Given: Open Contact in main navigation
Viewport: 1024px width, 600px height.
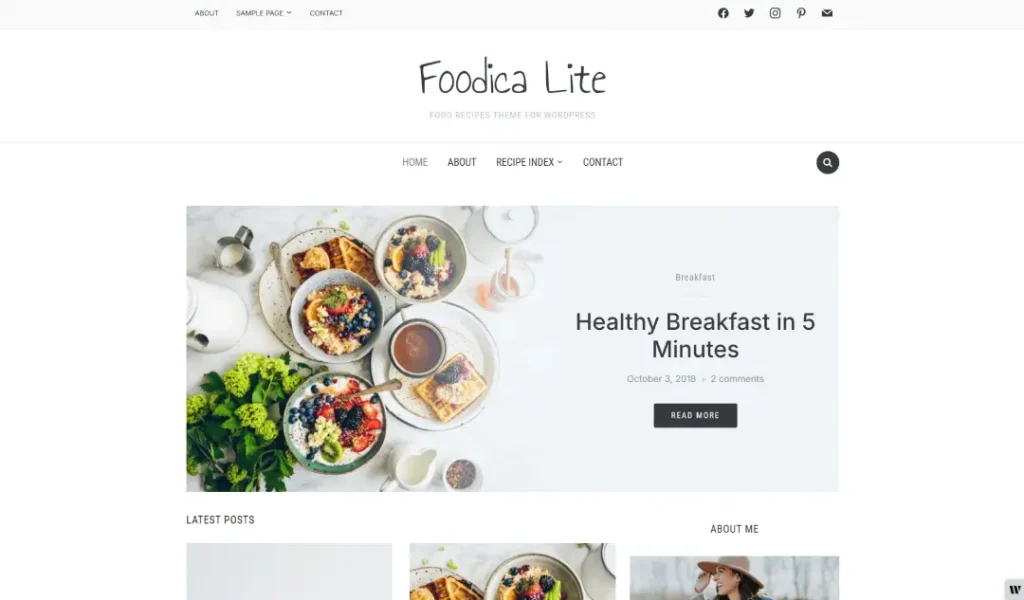Looking at the screenshot, I should (603, 162).
